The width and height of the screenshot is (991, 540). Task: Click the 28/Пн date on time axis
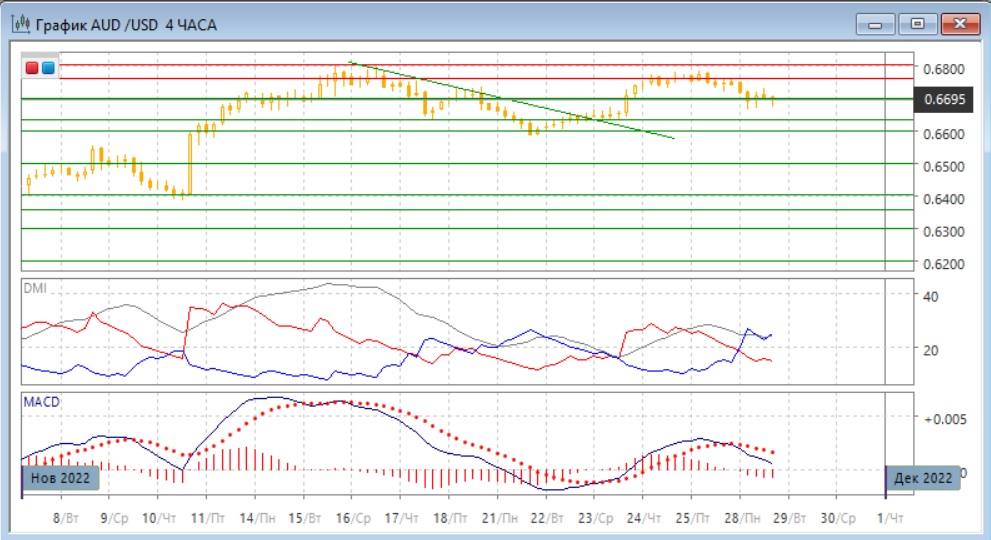(741, 518)
